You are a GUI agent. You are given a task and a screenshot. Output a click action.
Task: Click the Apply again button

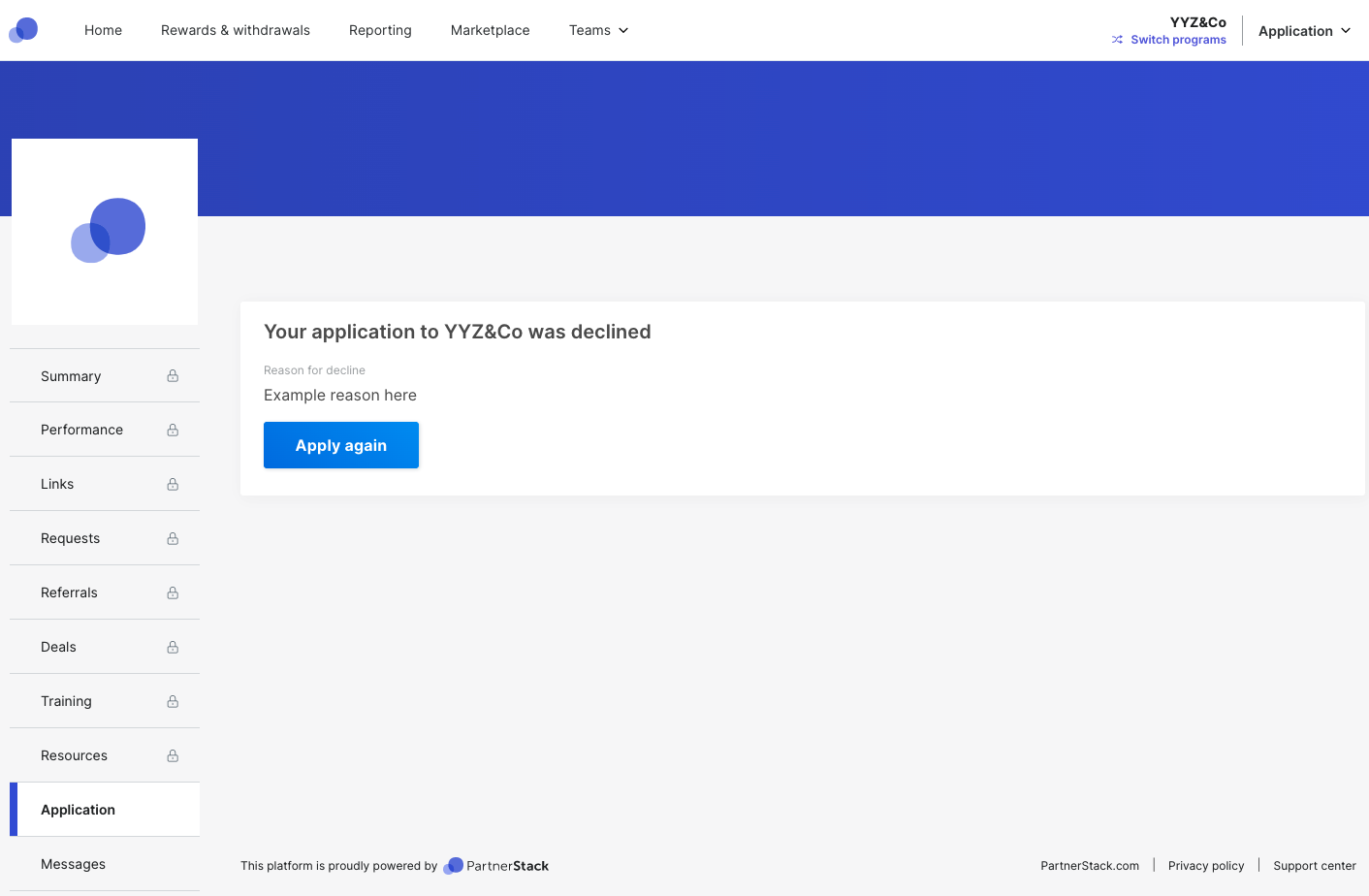pos(341,445)
